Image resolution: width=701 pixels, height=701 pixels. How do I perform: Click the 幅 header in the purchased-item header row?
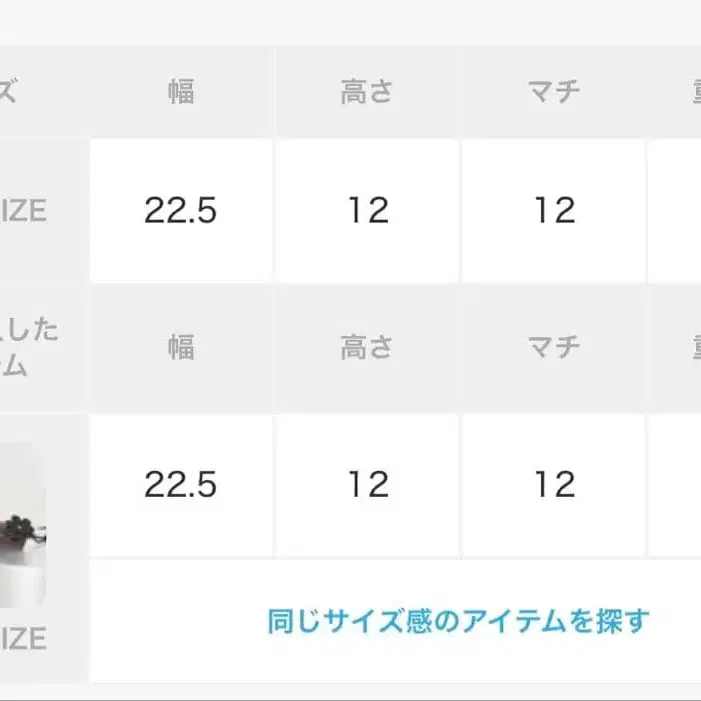(181, 348)
